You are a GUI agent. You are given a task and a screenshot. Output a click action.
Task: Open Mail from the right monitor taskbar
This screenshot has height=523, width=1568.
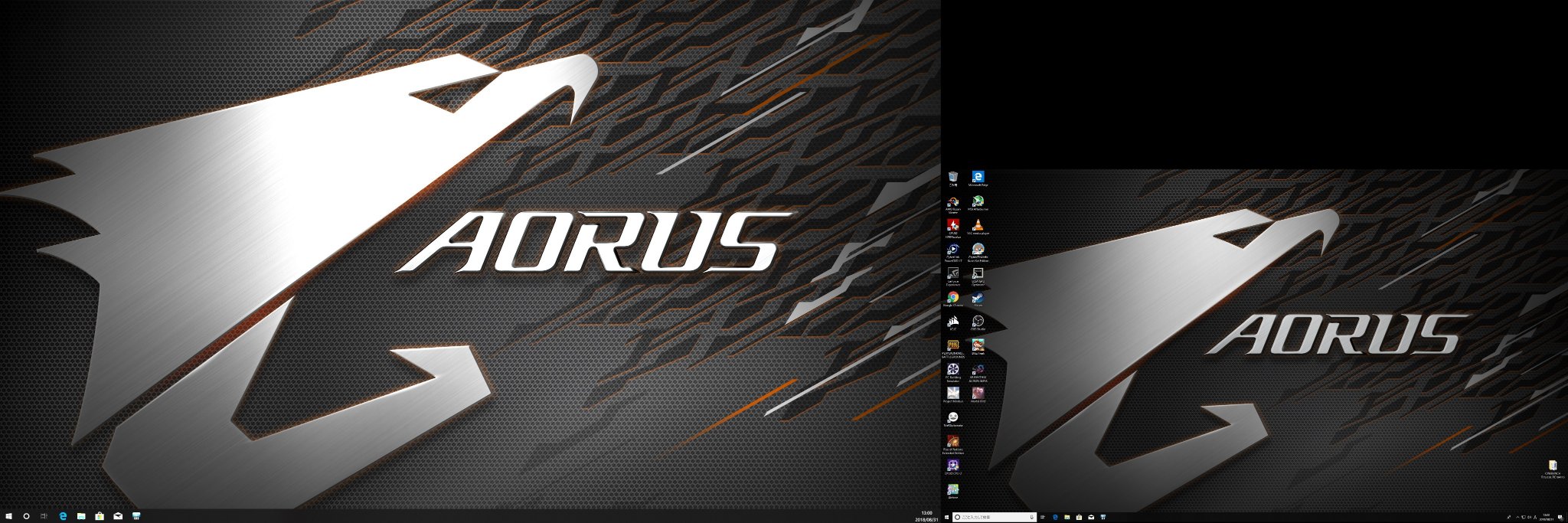[1091, 517]
